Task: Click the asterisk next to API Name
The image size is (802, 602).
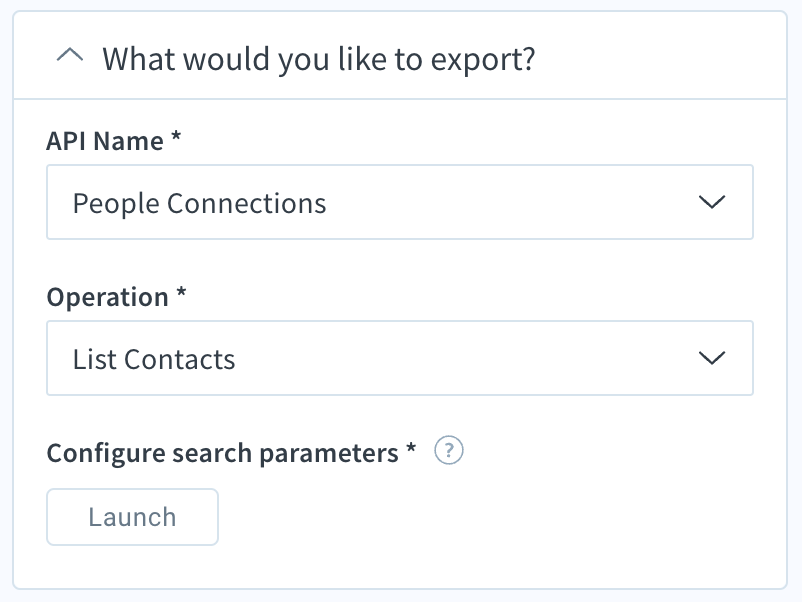Action: pos(176,136)
